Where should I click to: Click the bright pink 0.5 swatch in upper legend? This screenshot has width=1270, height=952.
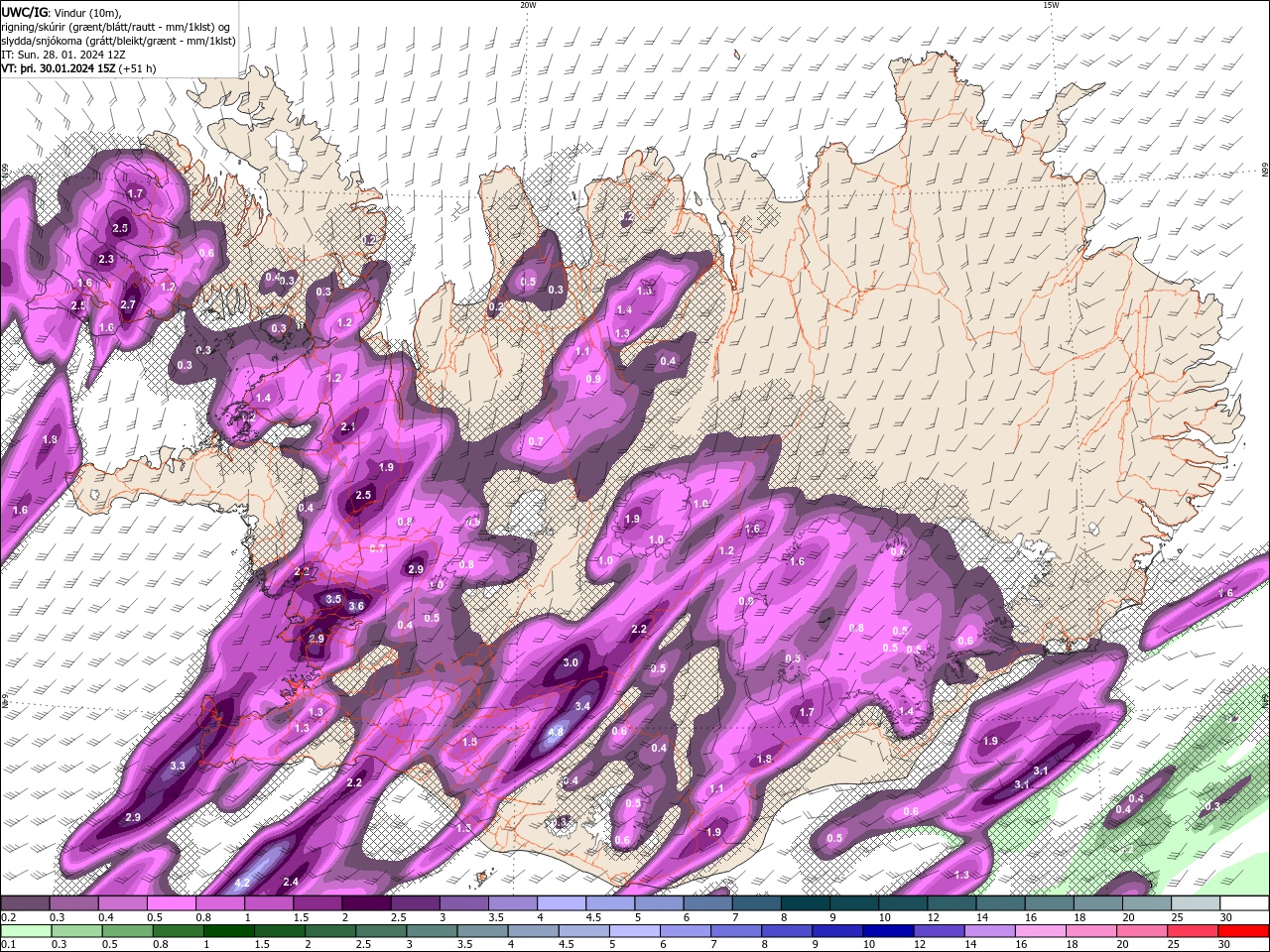(171, 902)
